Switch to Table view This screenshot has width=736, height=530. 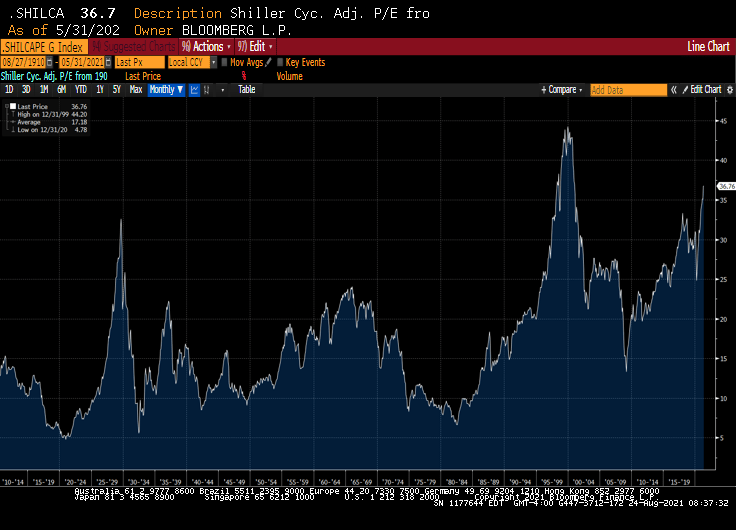coord(246,90)
